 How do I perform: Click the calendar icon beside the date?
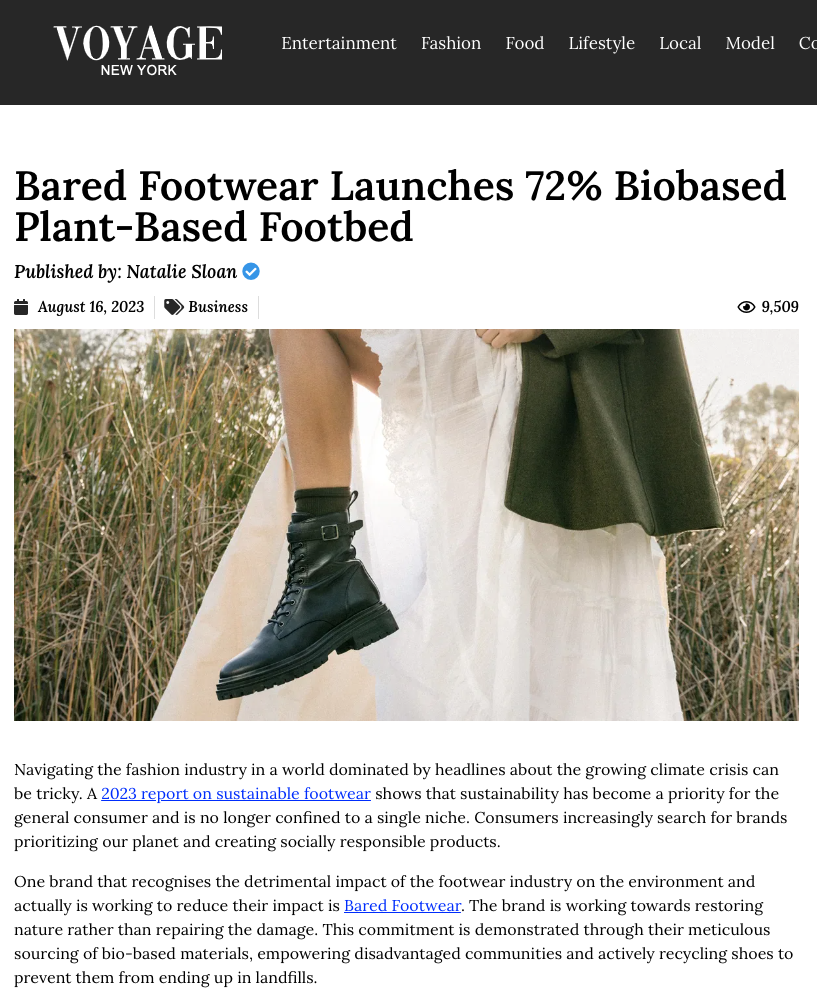tap(21, 307)
